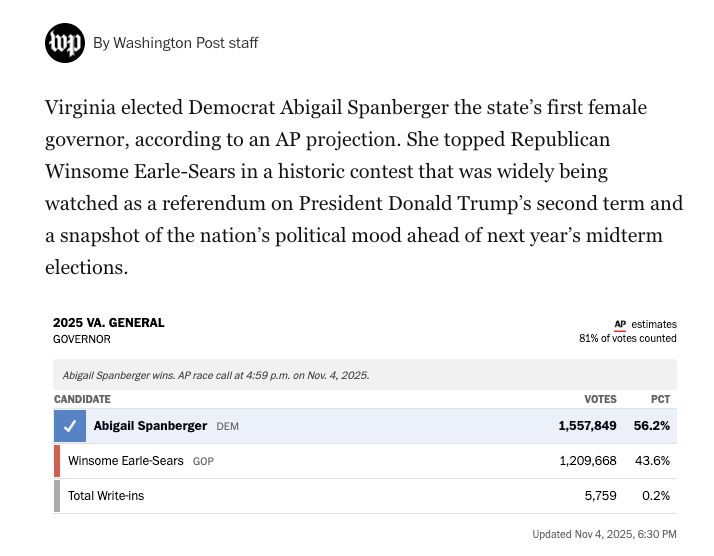Click the AP race call notice banner
Viewport: 714px width, 556px height.
pyautogui.click(x=365, y=375)
